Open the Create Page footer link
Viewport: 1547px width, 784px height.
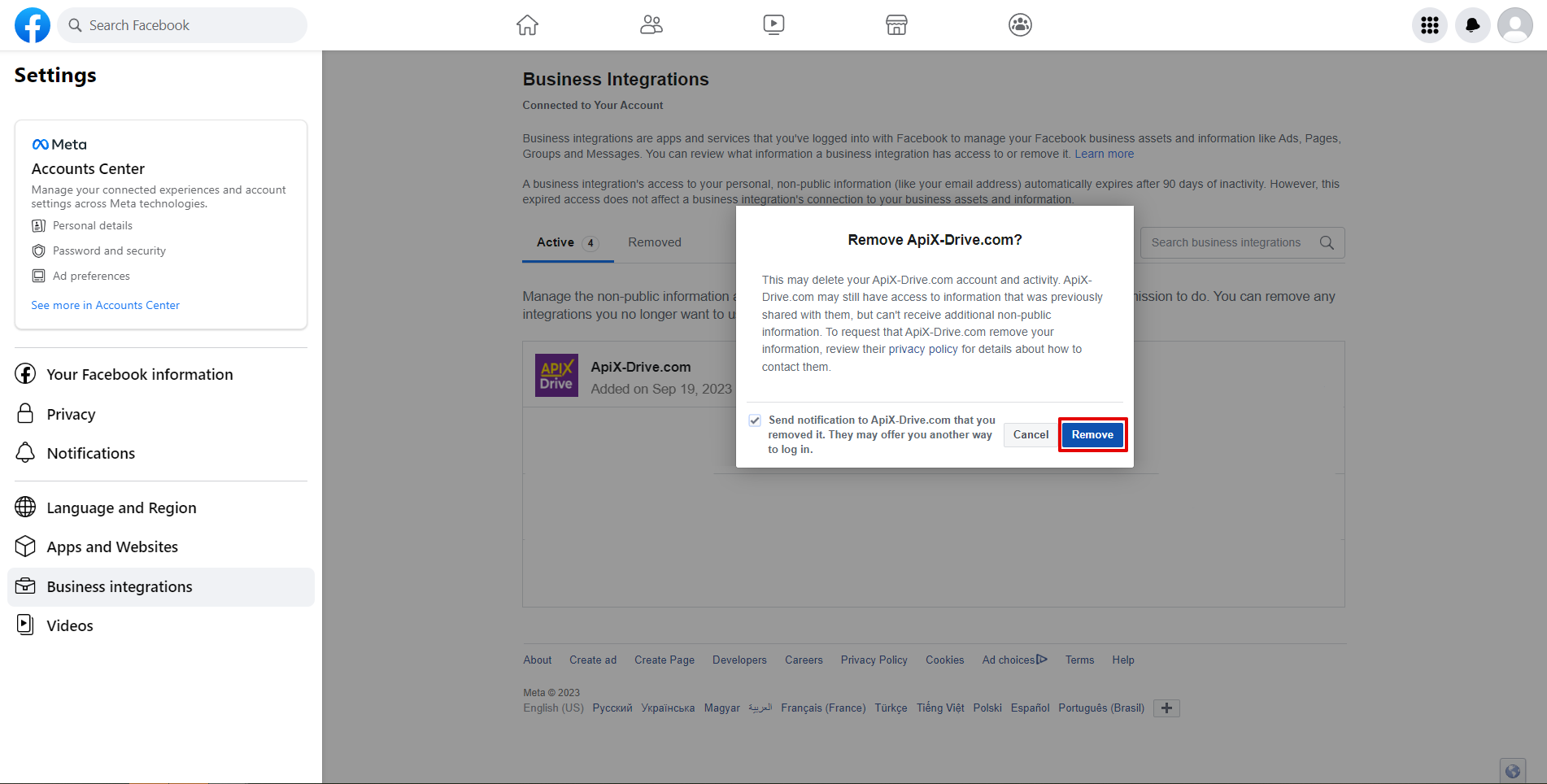tap(665, 660)
